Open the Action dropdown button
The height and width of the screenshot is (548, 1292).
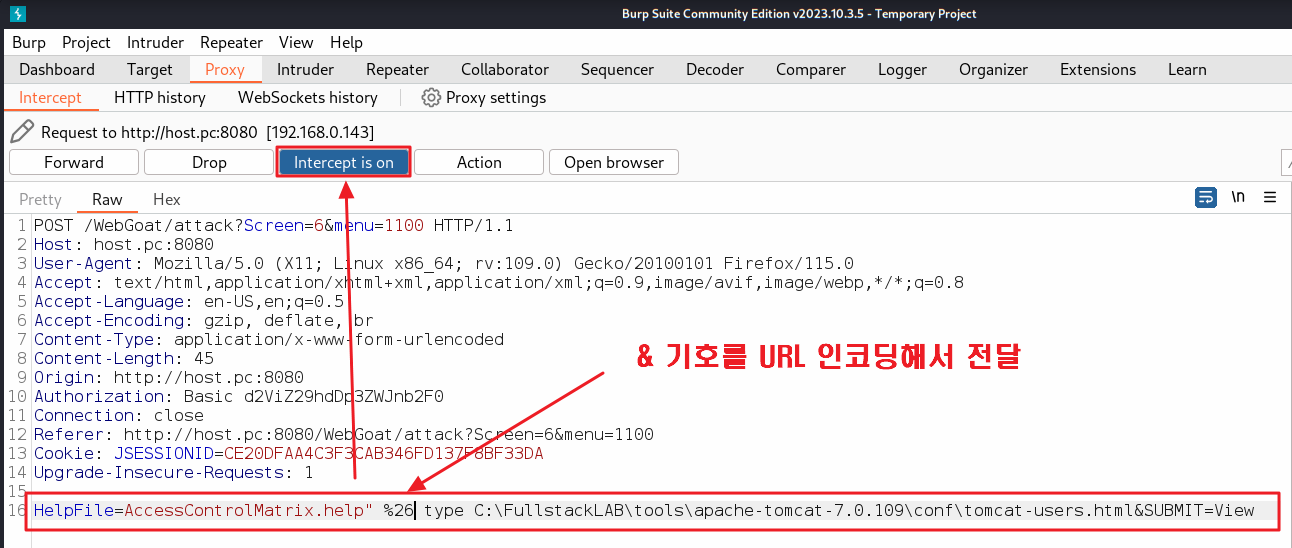(x=479, y=162)
